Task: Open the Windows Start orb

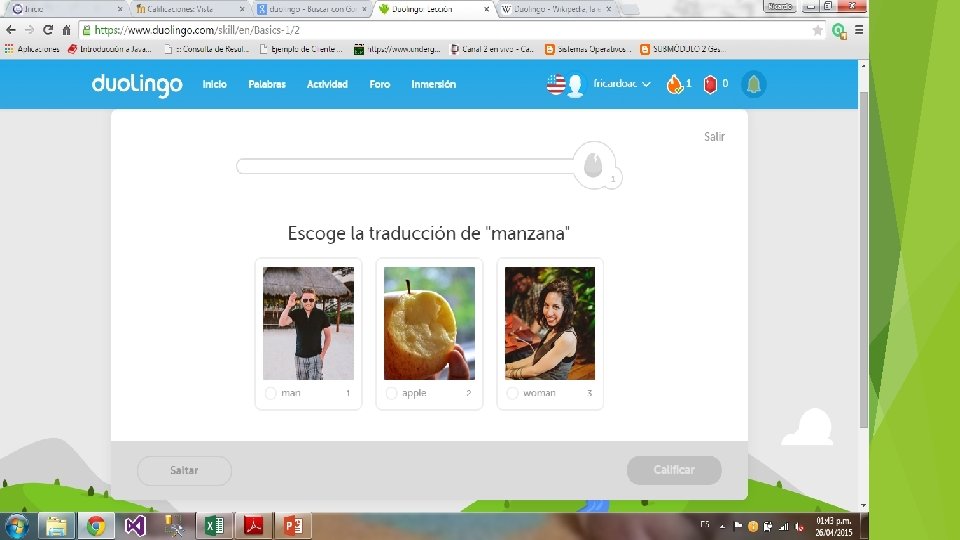Action: point(17,526)
